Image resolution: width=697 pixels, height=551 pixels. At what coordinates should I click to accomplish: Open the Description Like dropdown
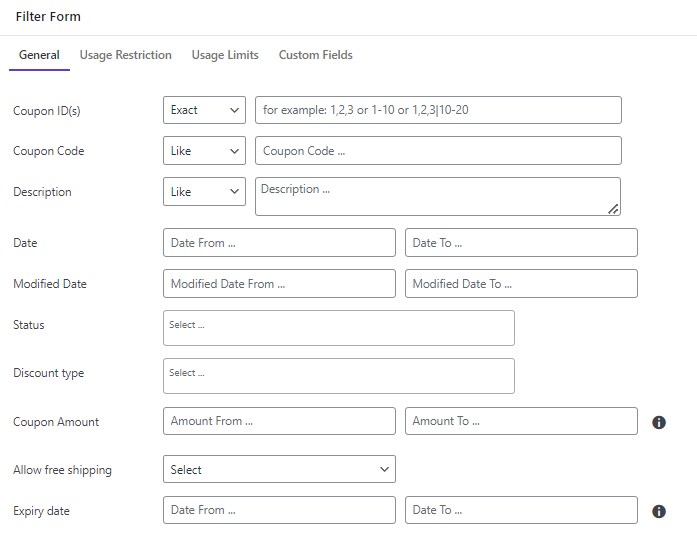click(204, 192)
